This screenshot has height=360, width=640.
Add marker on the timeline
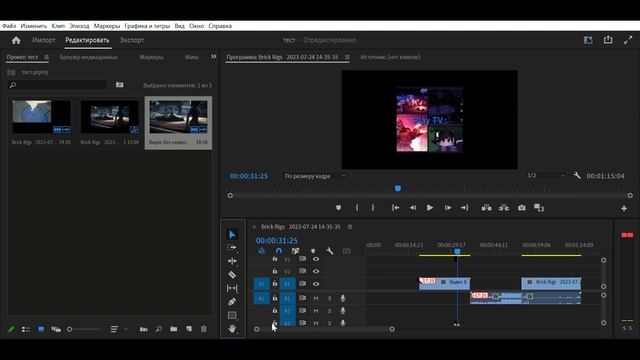[x=313, y=251]
